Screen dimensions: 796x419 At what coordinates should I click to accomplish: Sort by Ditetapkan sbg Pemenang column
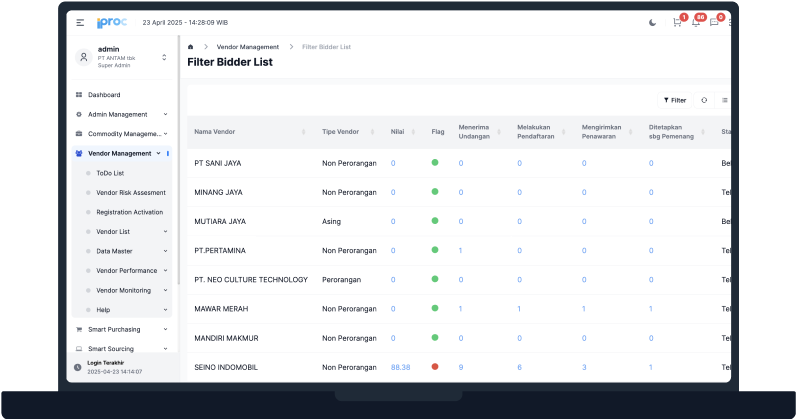703,132
